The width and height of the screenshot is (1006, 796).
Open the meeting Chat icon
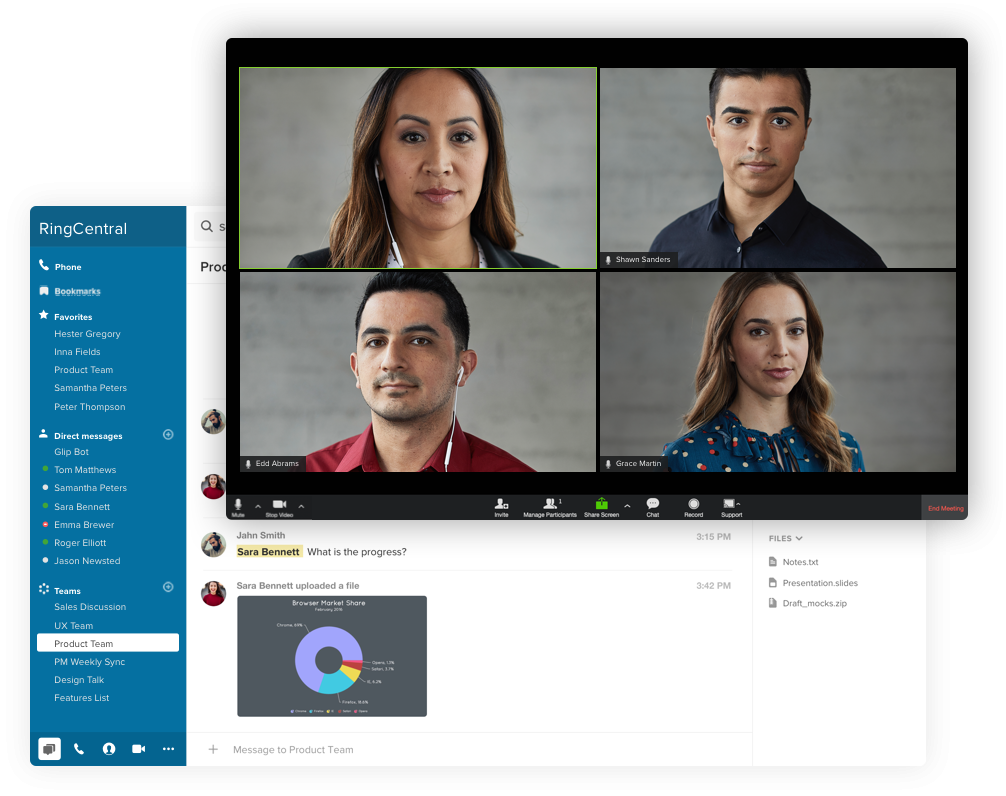click(652, 504)
